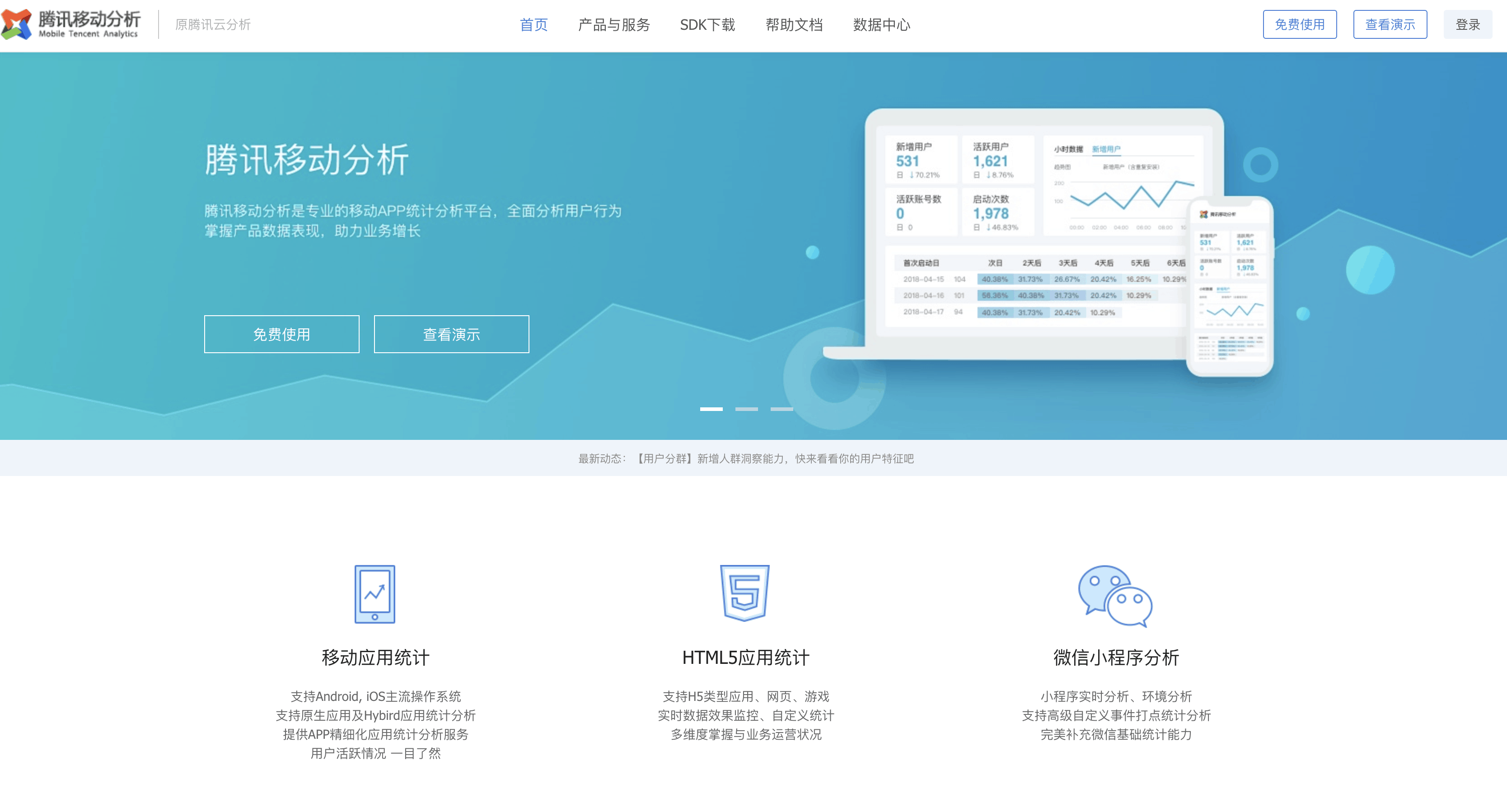Select the second carousel indicator dash
Screen dimensions: 1507x812
tap(746, 409)
